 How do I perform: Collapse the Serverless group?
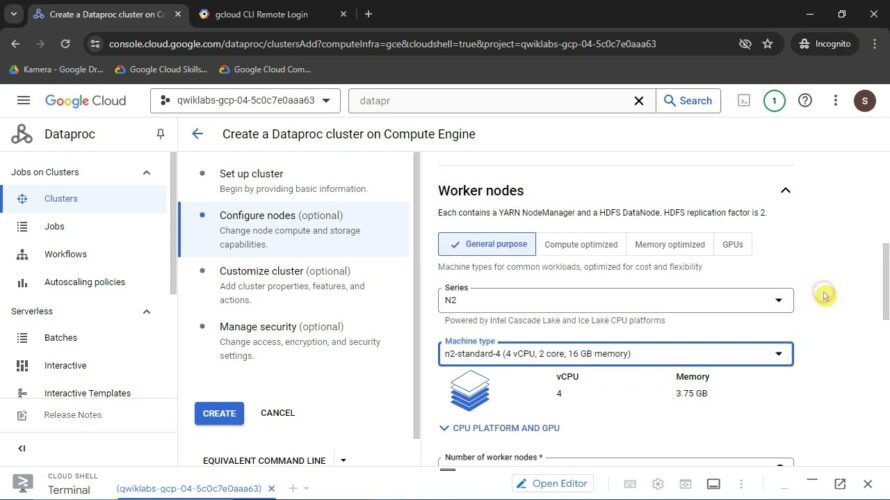point(146,312)
